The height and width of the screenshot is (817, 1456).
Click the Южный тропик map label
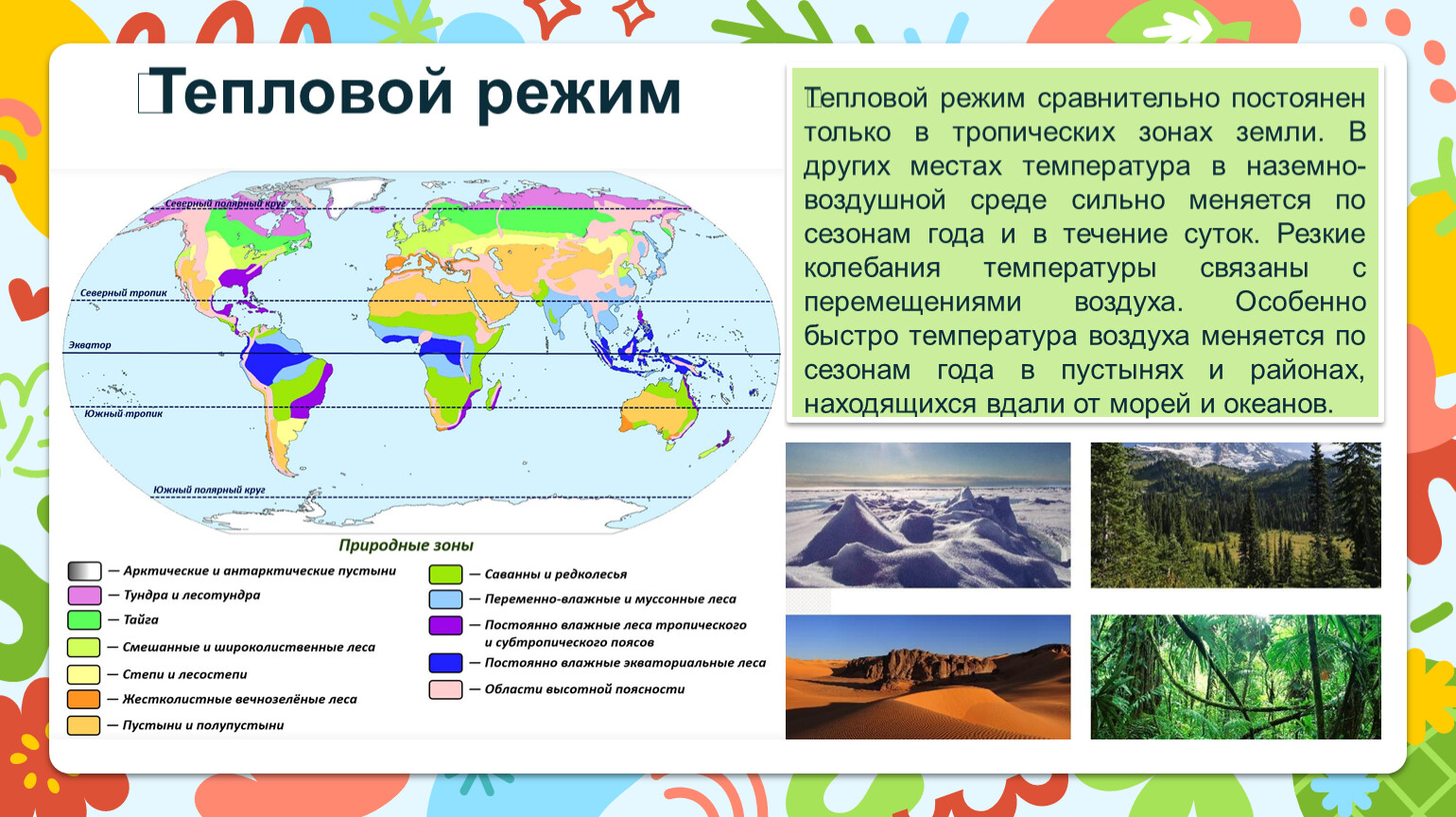tap(123, 414)
